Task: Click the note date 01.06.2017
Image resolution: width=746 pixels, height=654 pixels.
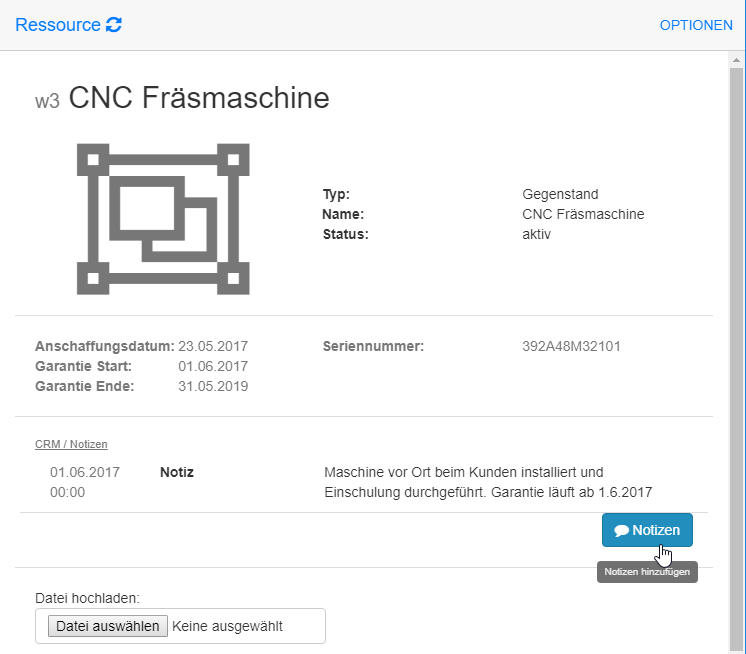Action: click(x=85, y=472)
